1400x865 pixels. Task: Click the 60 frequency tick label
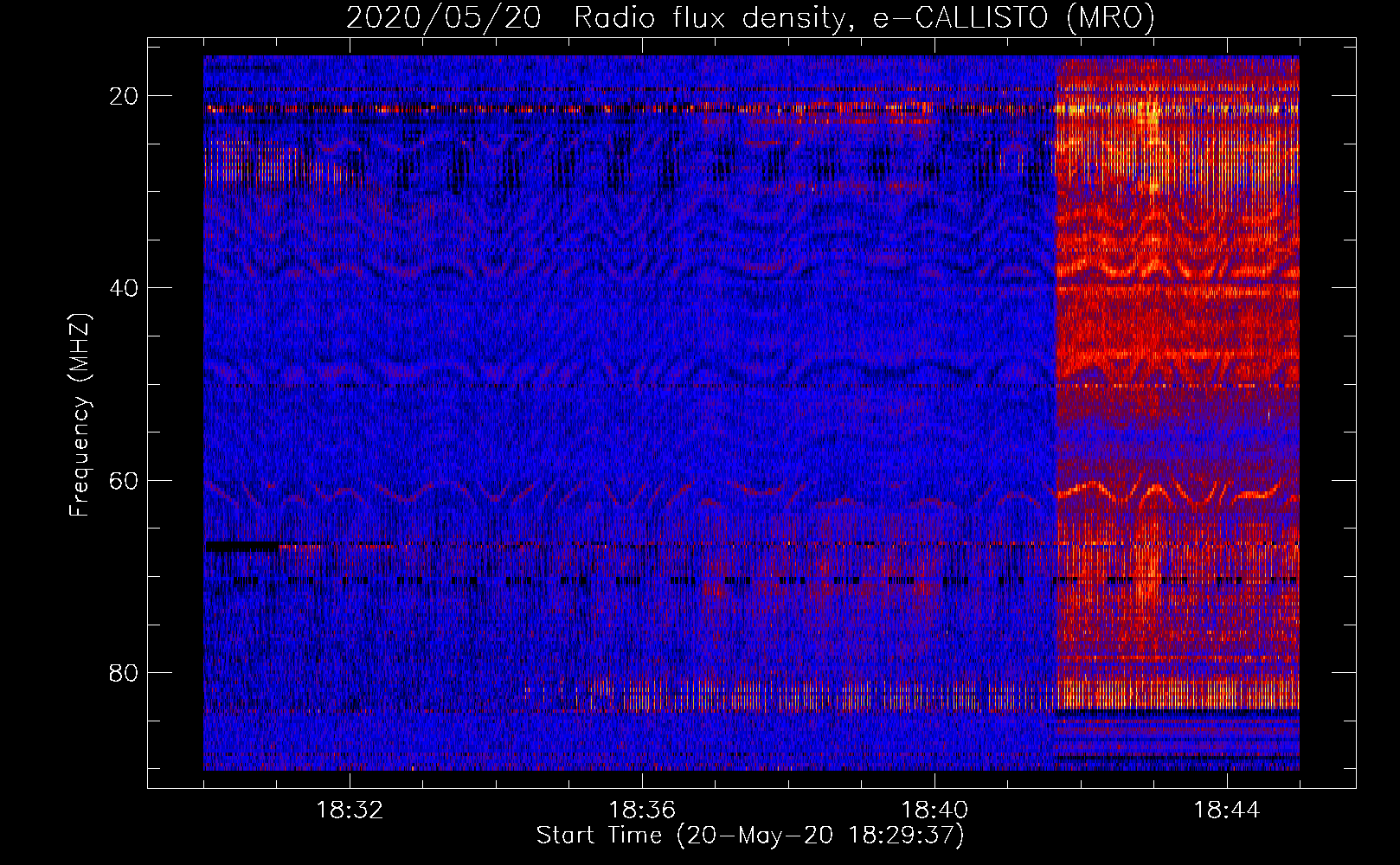tap(124, 480)
